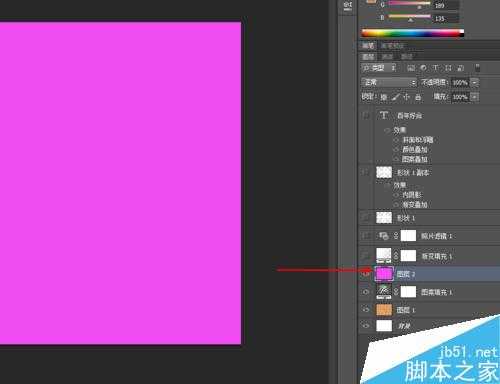Toggle the 斜面和浮雕 effect eye
The width and height of the screenshot is (500, 384).
pos(396,140)
